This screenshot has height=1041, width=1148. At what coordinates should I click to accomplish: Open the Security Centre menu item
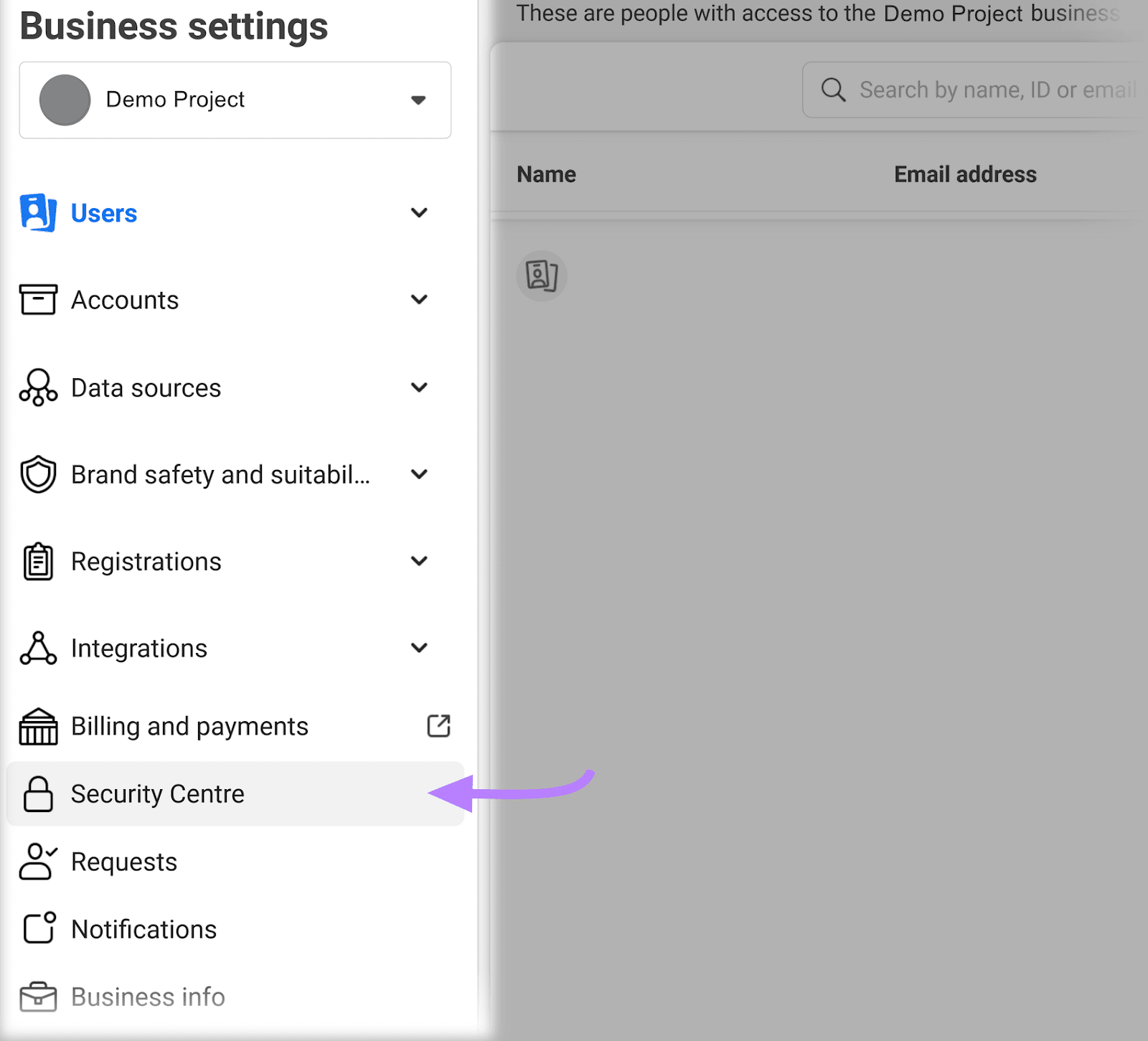pos(157,794)
